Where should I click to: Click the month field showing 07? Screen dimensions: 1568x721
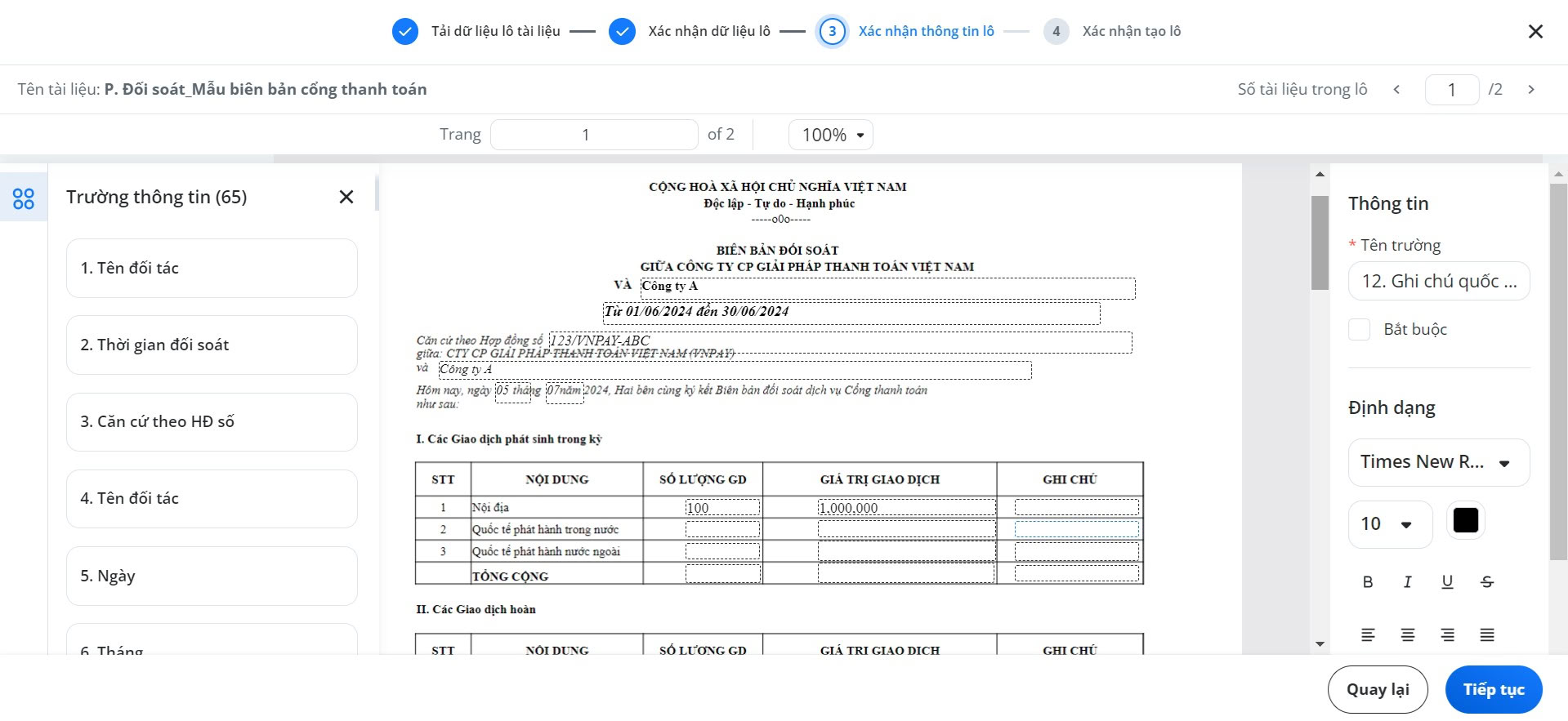tap(565, 393)
